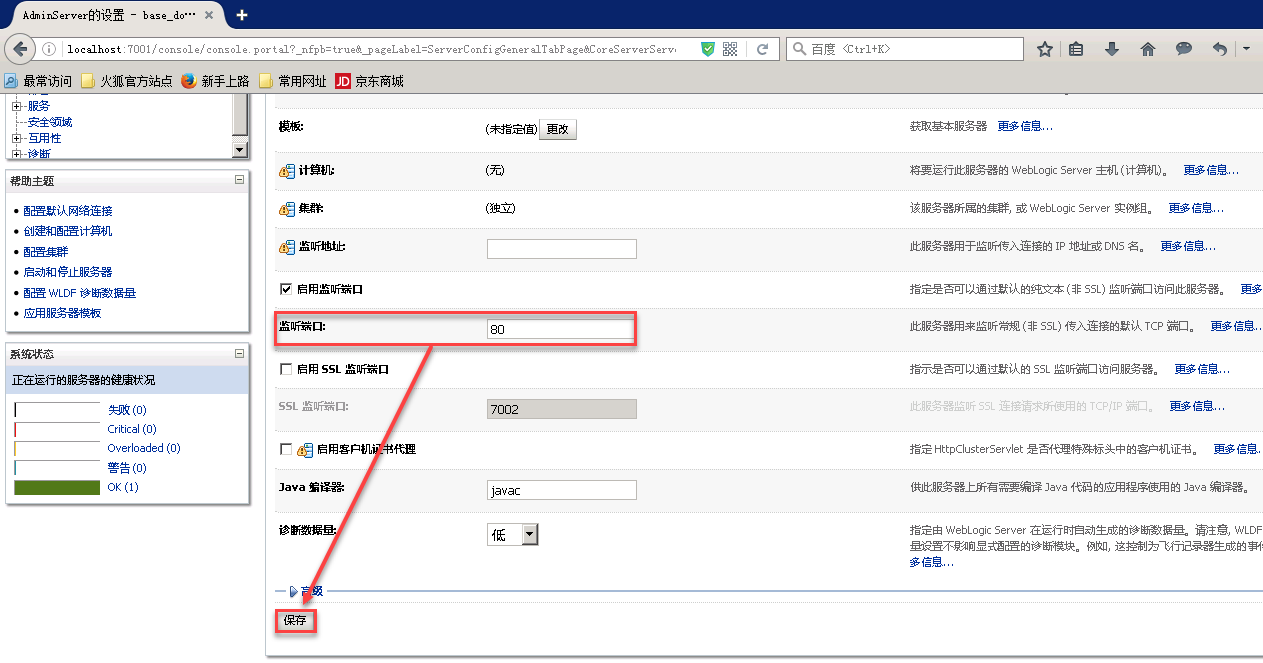Expand the 诊断 tree node
The width and height of the screenshot is (1263, 663).
[16, 154]
